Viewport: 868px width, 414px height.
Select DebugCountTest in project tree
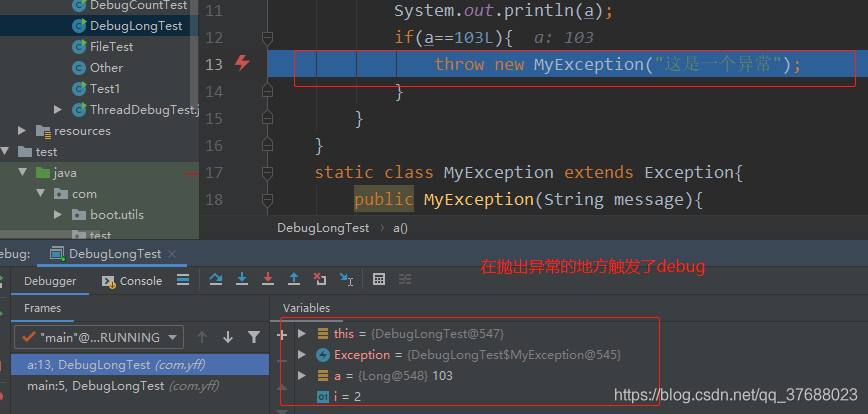click(138, 6)
